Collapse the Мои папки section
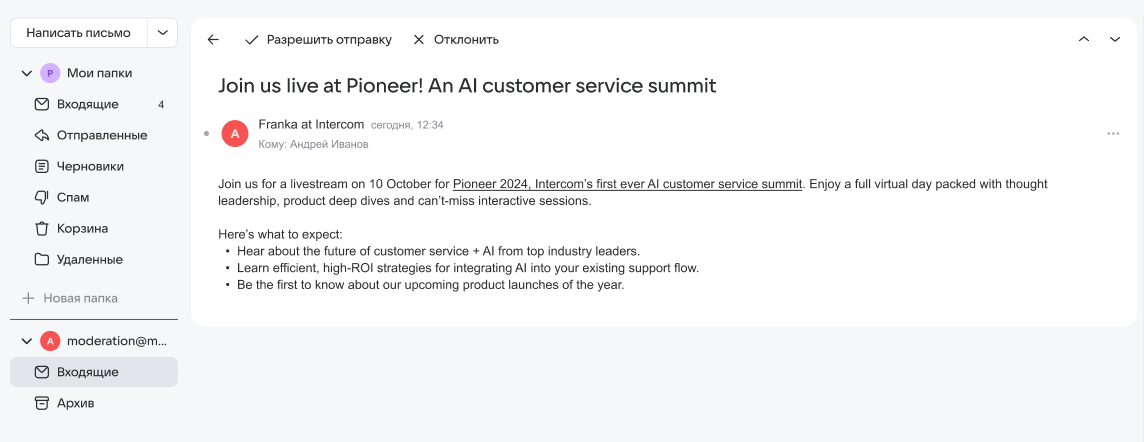Image resolution: width=1144 pixels, height=442 pixels. (25, 73)
